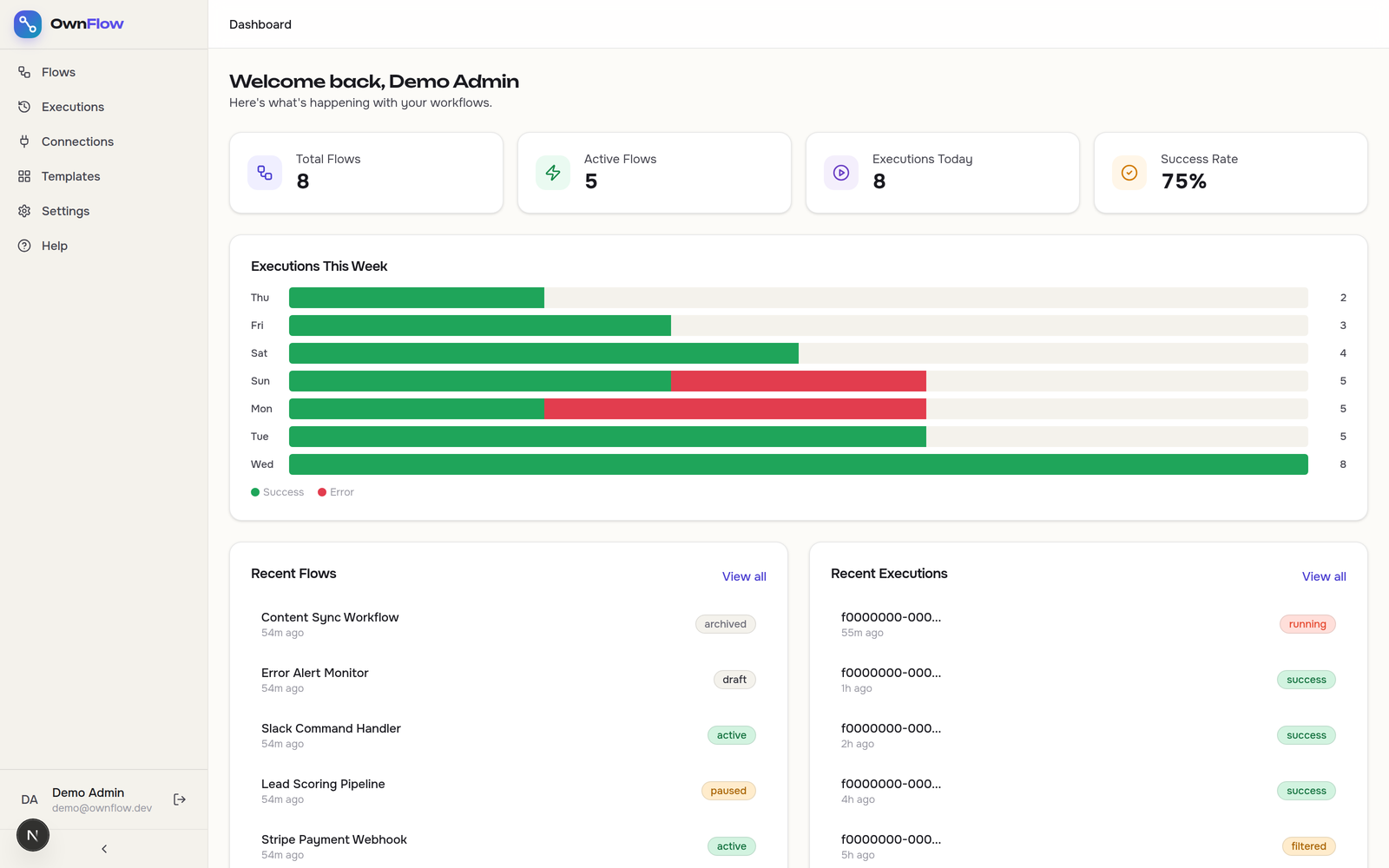Open Flows in the sidebar
Screen dimensions: 1389x868
[x=104, y=72]
